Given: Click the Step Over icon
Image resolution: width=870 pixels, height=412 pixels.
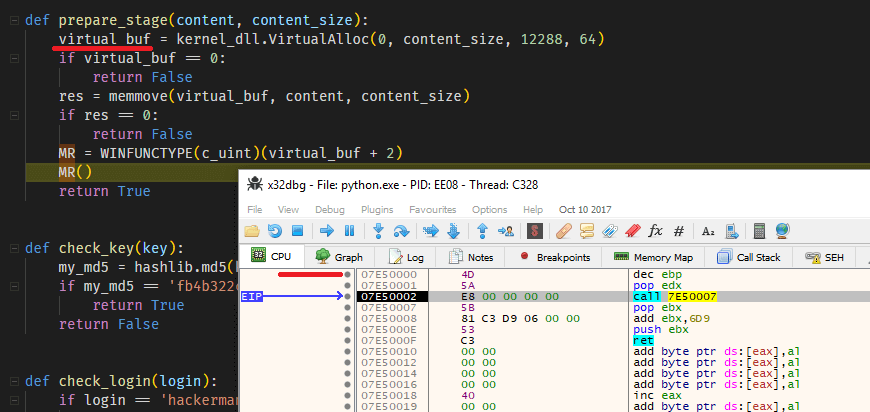Looking at the screenshot, I should (401, 231).
